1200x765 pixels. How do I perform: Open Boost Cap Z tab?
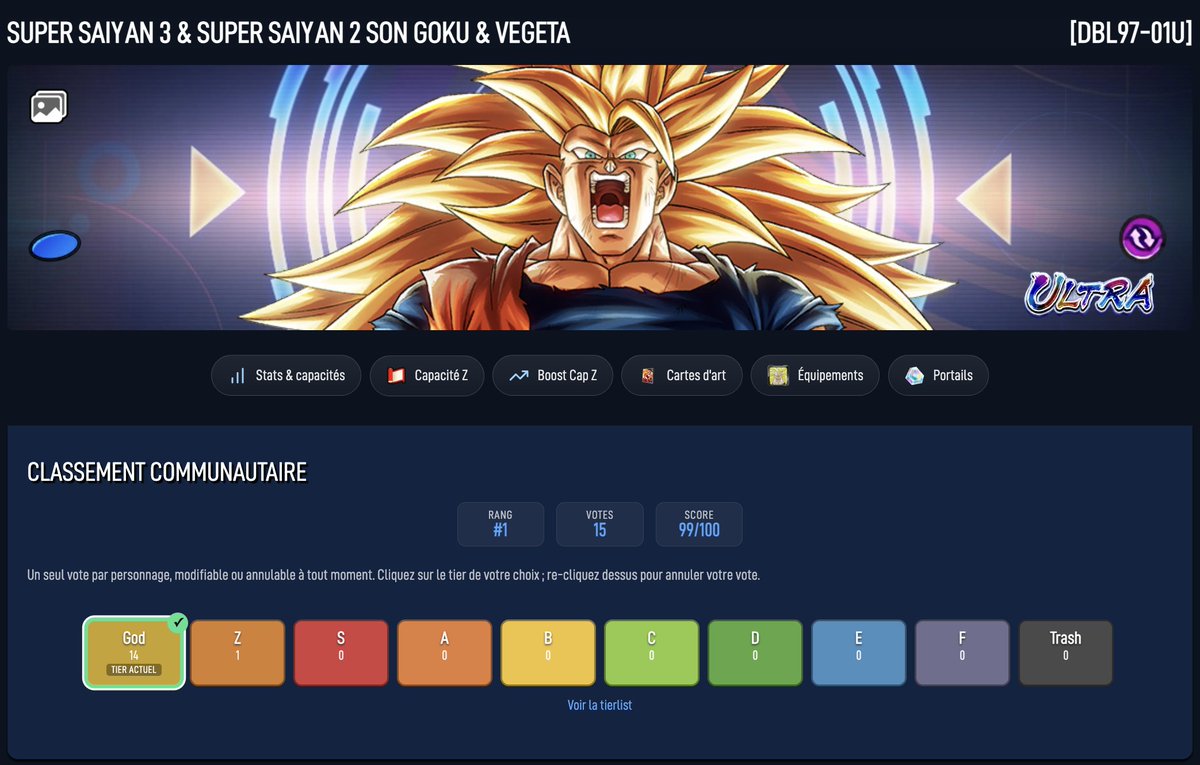[x=552, y=376]
